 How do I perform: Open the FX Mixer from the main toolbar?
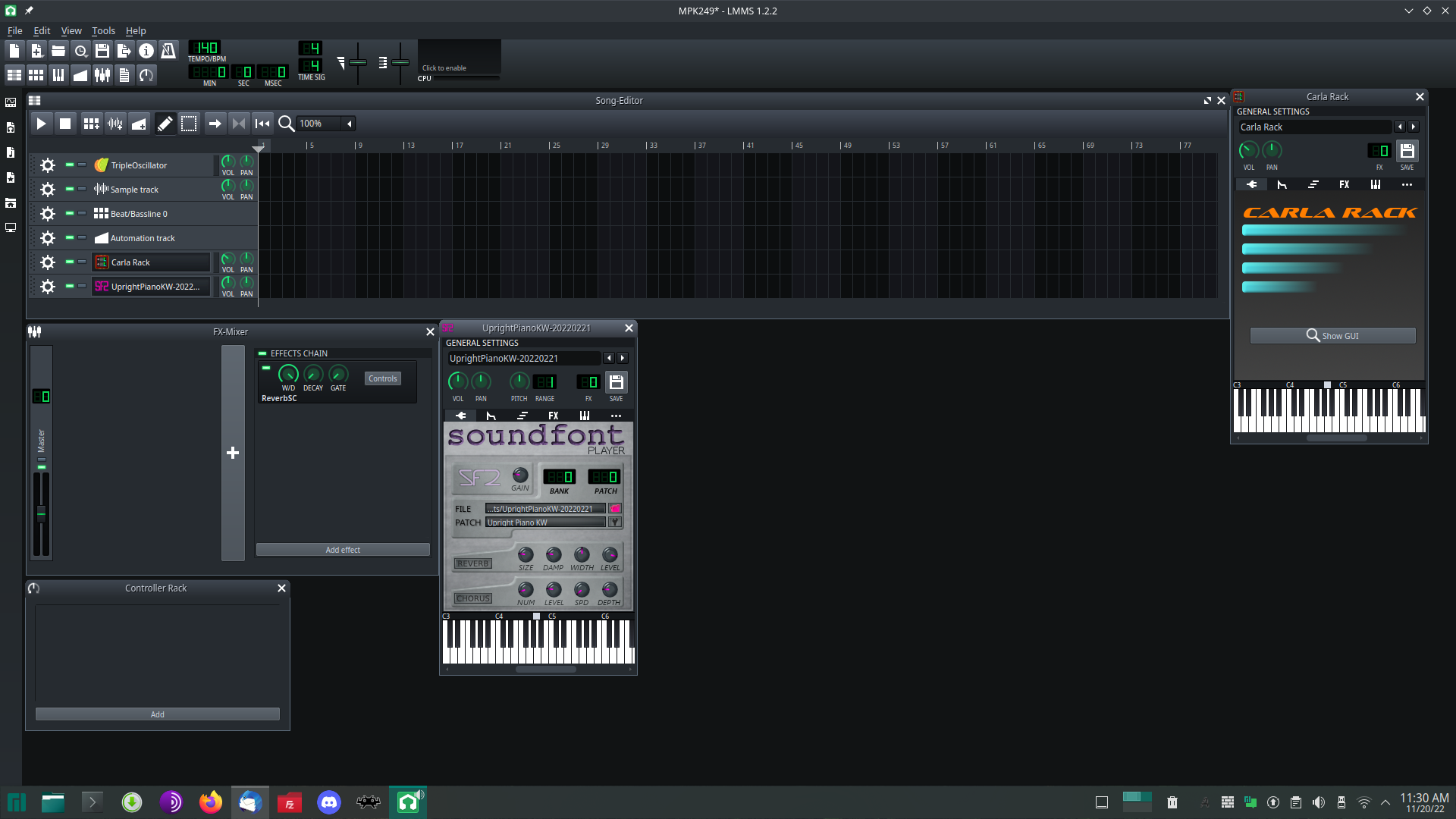pos(103,74)
